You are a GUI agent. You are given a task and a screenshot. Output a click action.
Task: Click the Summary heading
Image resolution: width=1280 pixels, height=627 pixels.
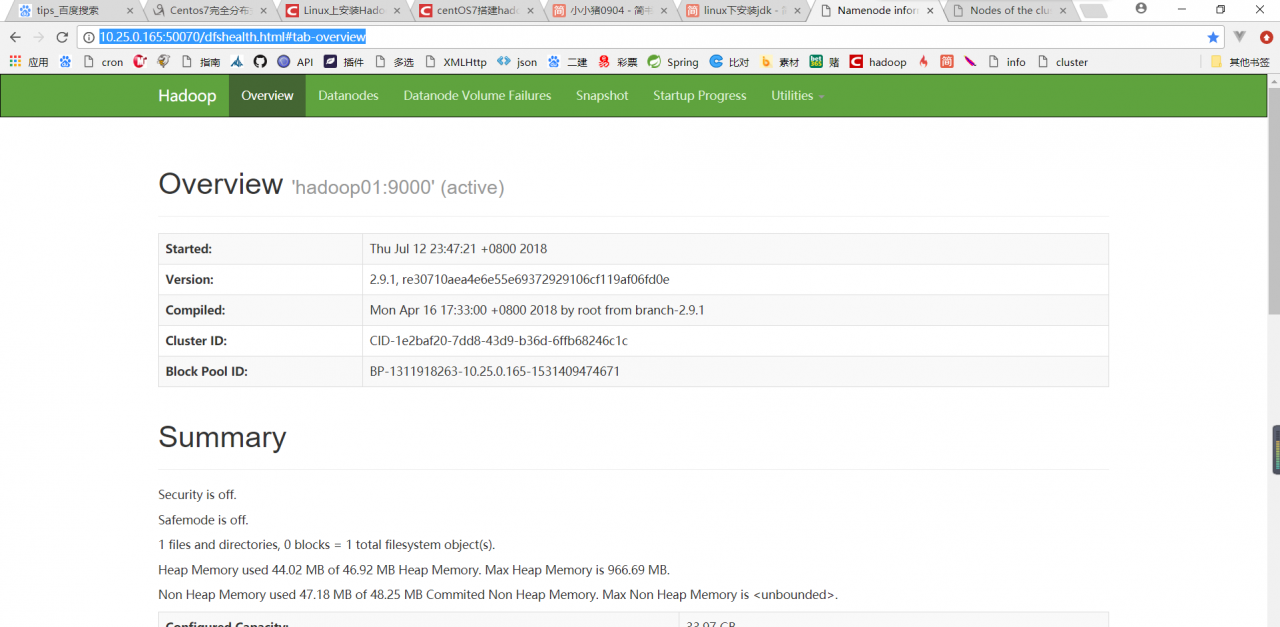[222, 437]
